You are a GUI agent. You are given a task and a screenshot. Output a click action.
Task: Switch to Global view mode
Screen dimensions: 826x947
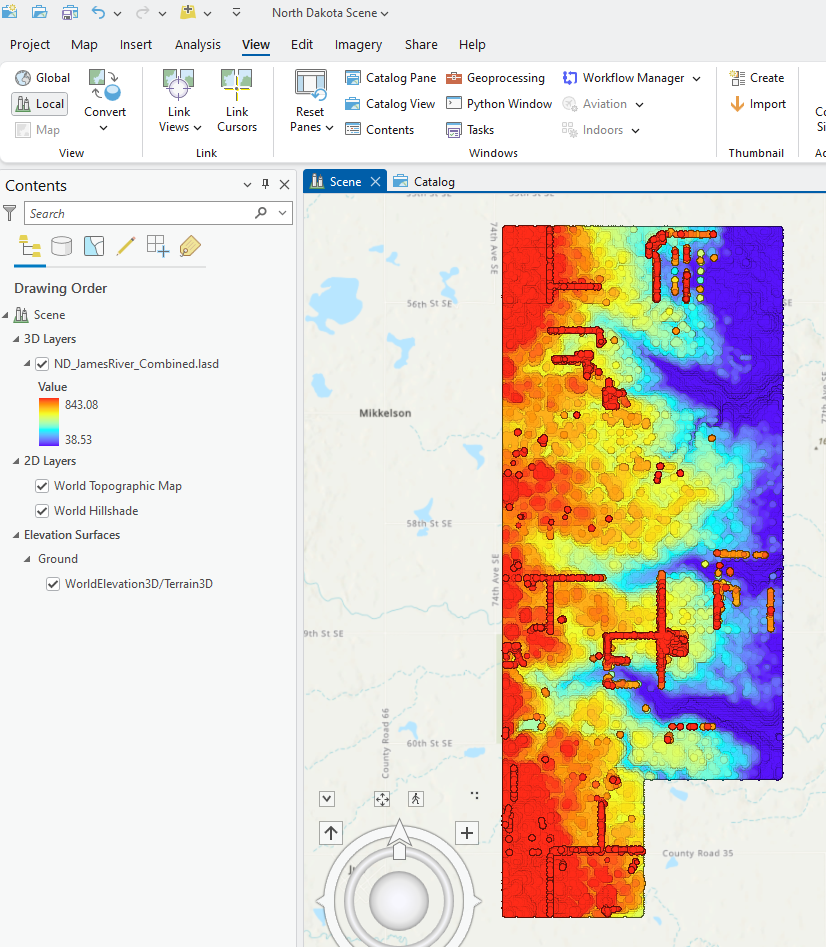pyautogui.click(x=42, y=78)
